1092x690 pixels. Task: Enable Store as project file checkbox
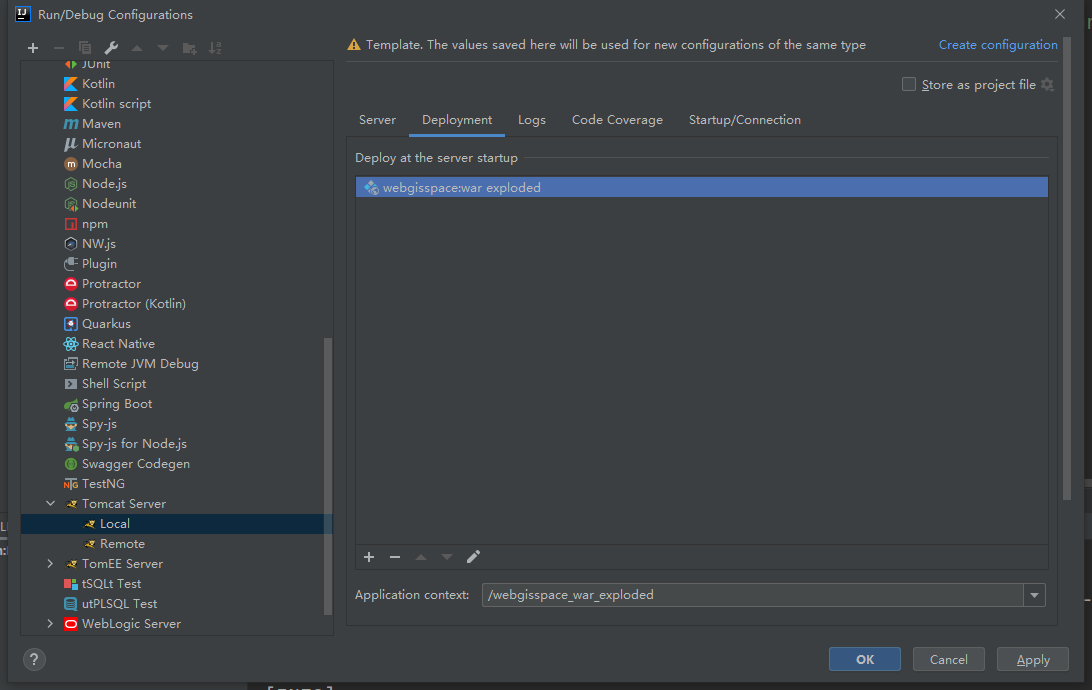click(x=909, y=84)
